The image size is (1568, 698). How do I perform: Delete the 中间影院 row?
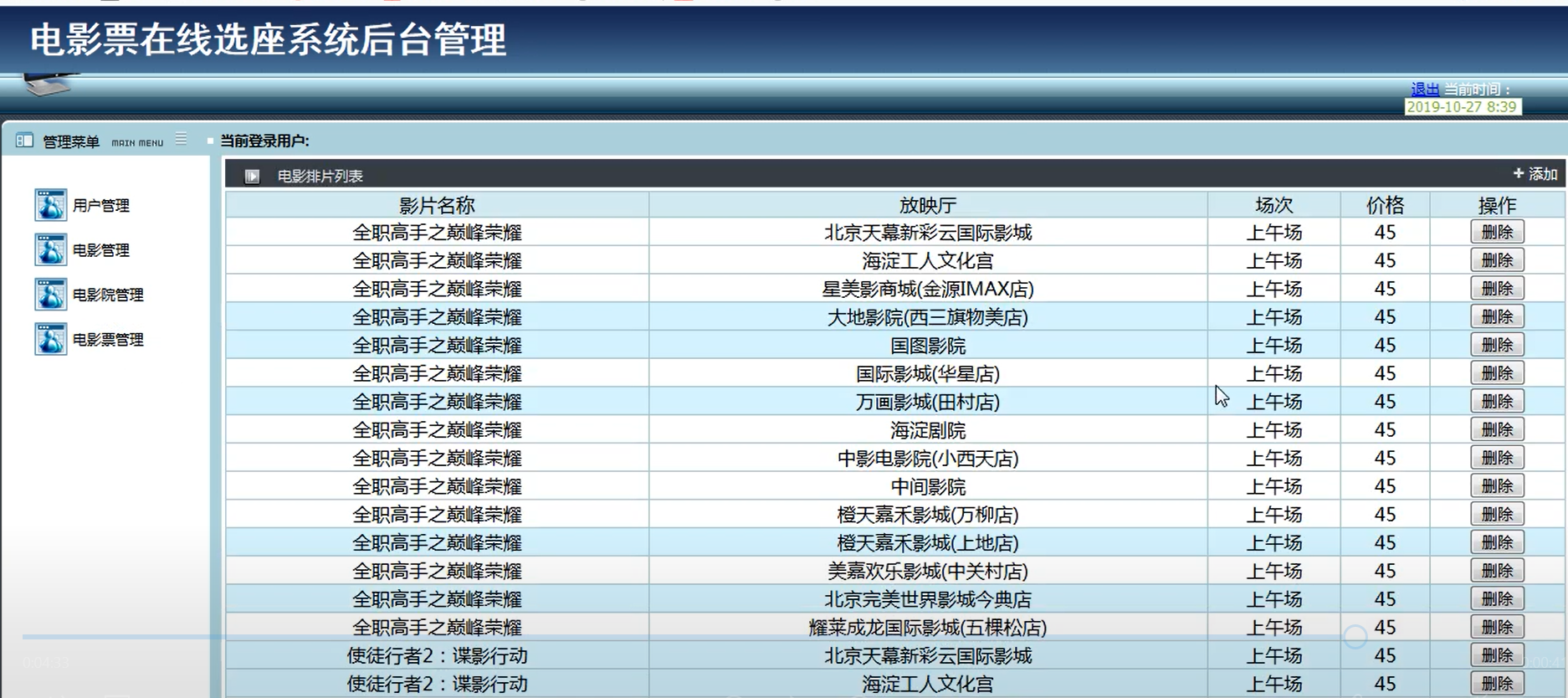pyautogui.click(x=1497, y=486)
